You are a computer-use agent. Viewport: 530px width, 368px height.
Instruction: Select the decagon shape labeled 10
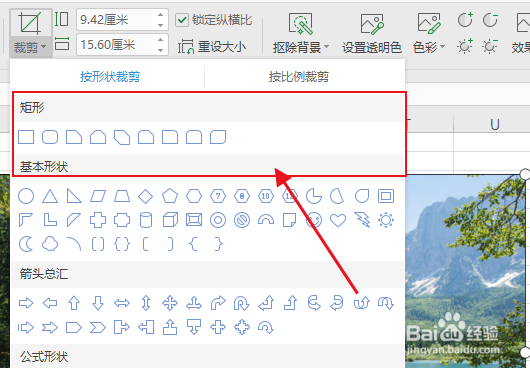coord(266,196)
